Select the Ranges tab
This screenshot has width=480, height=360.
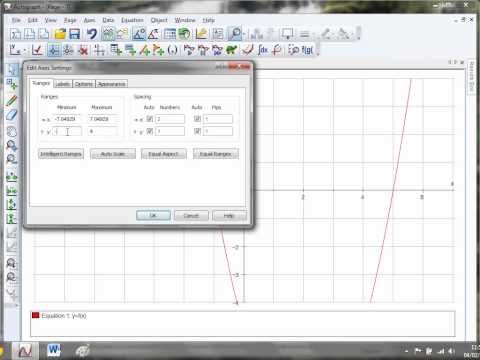click(41, 83)
